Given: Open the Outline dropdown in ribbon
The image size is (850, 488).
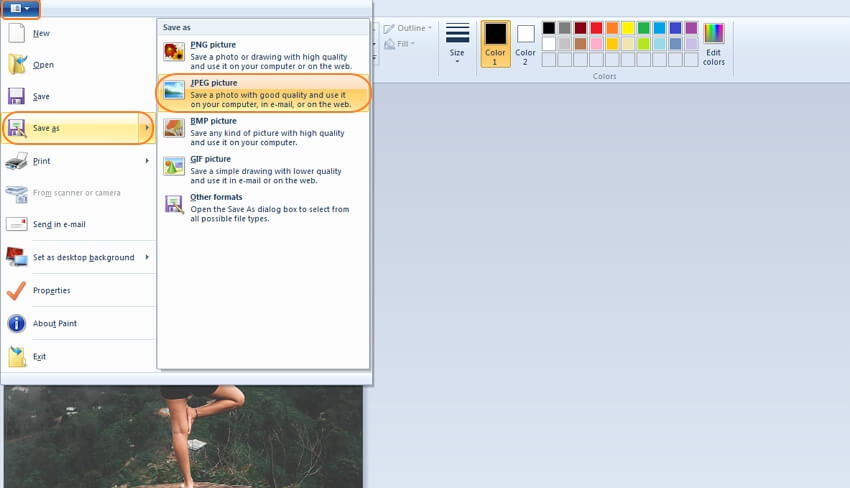Looking at the screenshot, I should (x=408, y=28).
